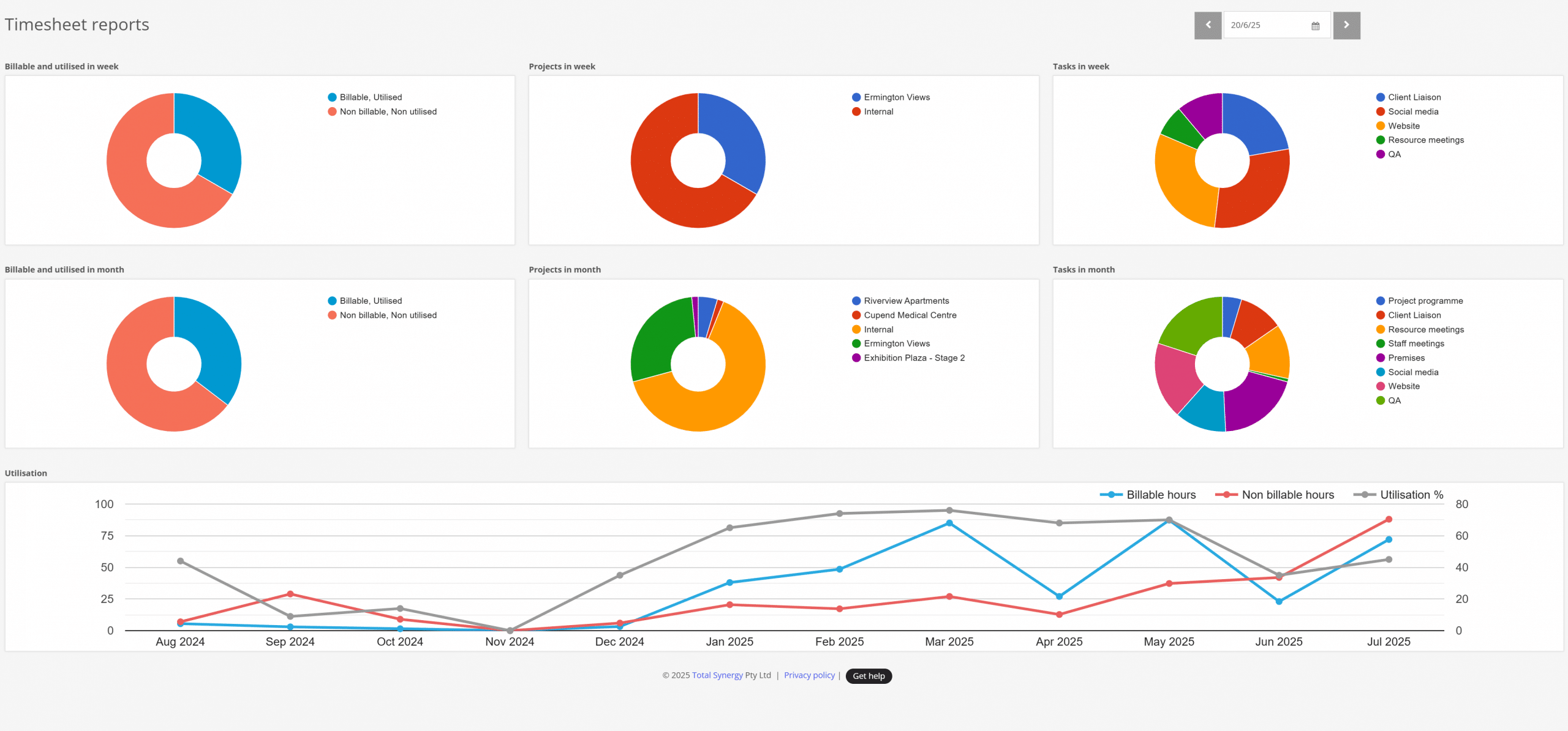Click the Exhibition Plaza - Stage 2 legend marker
Screen dimensions: 1568x731
tap(856, 358)
